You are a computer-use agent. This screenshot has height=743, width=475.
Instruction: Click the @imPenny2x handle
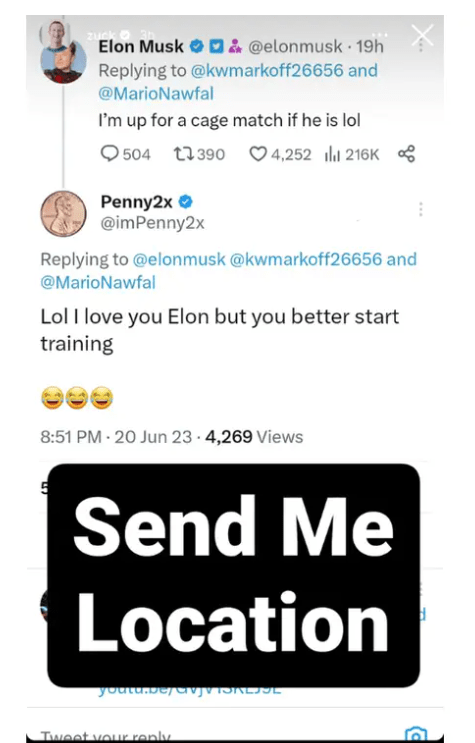pyautogui.click(x=152, y=223)
